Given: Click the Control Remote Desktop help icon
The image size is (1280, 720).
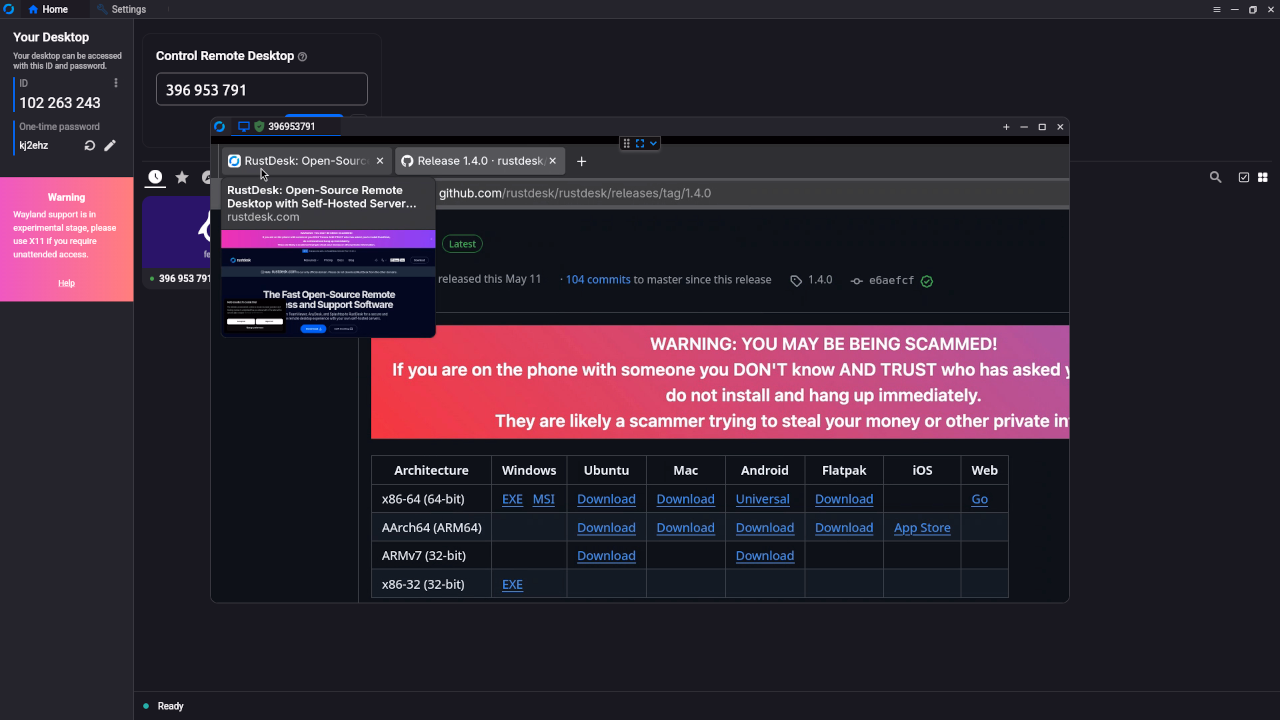Looking at the screenshot, I should click(303, 57).
